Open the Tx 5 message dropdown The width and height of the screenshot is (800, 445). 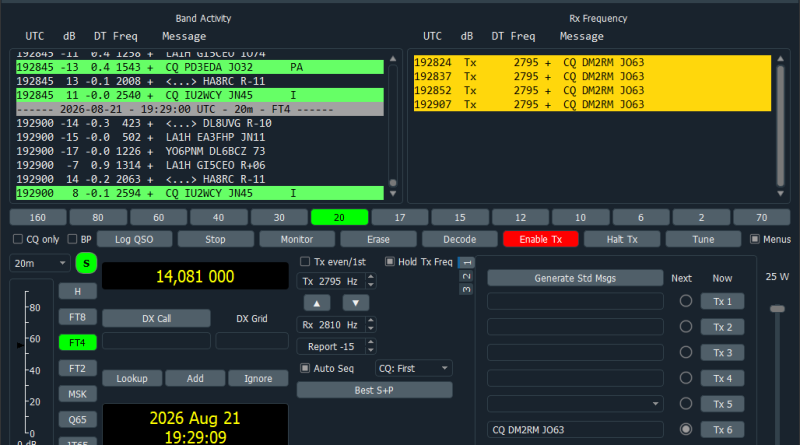(x=575, y=404)
